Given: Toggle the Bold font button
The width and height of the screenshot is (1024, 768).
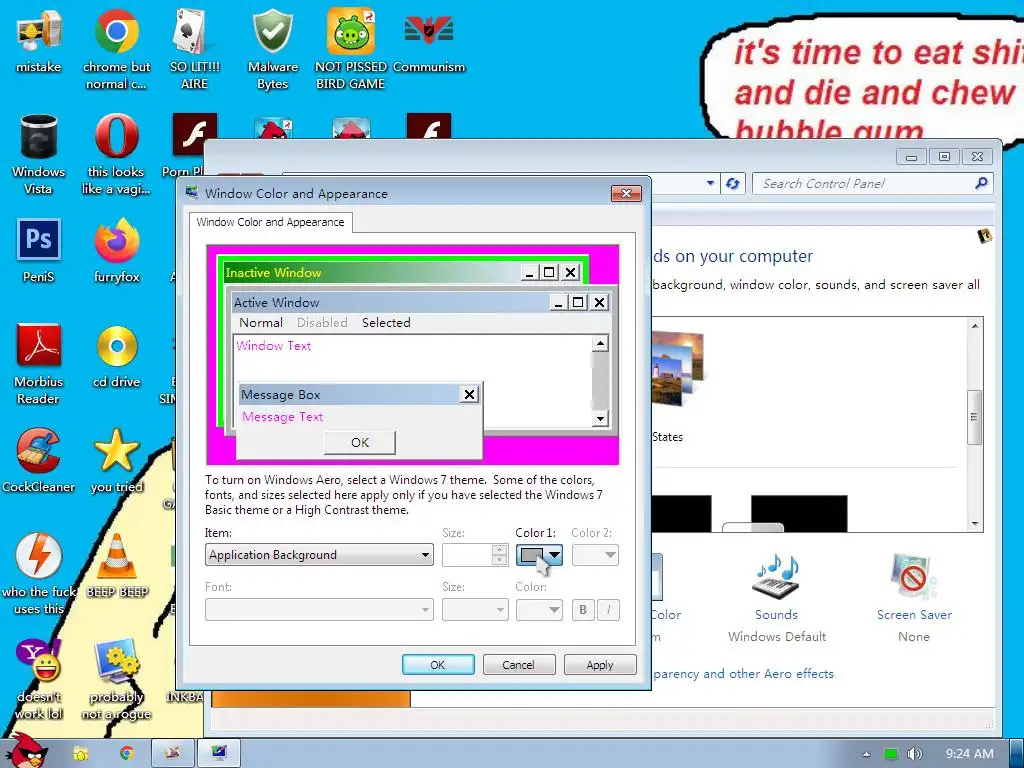Looking at the screenshot, I should (x=583, y=609).
